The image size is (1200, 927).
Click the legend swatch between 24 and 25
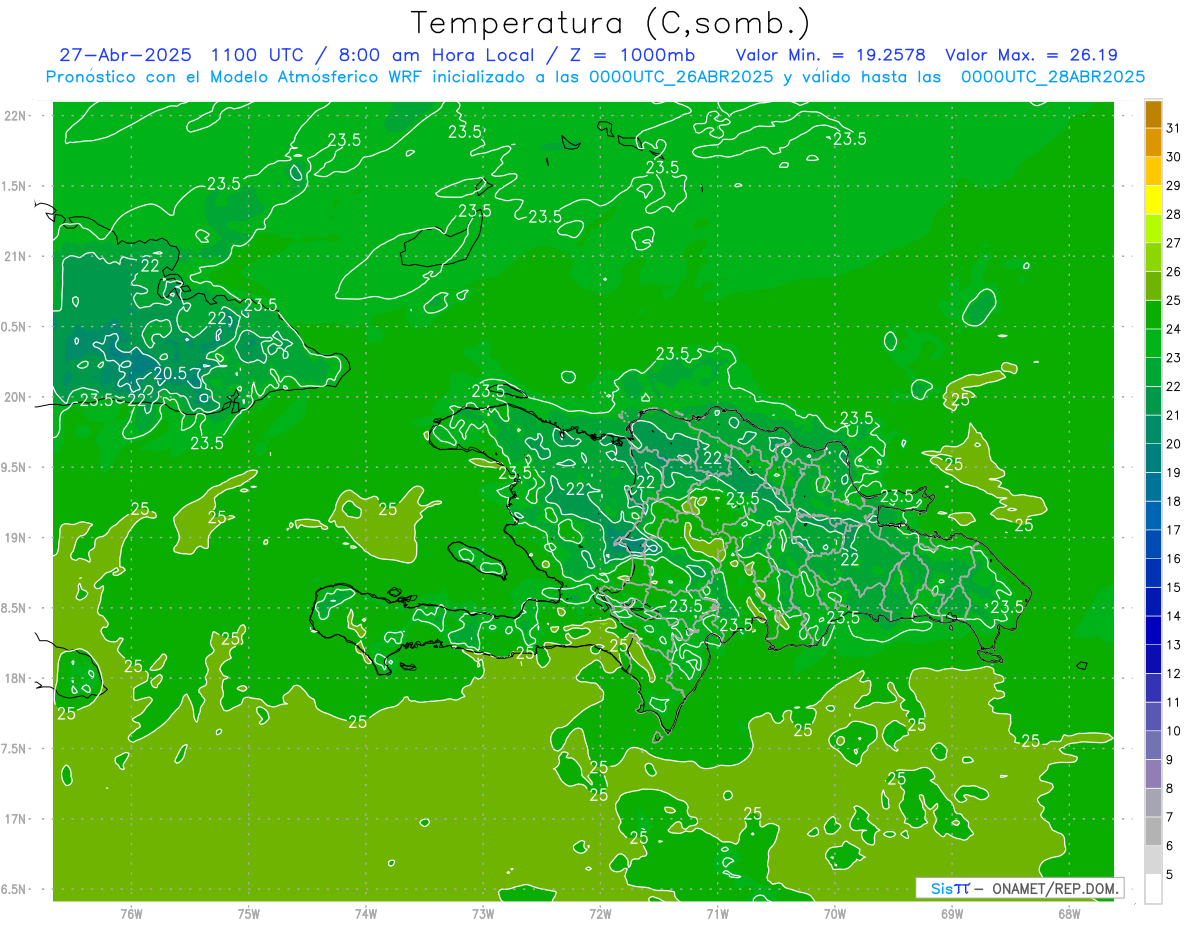(x=1153, y=315)
